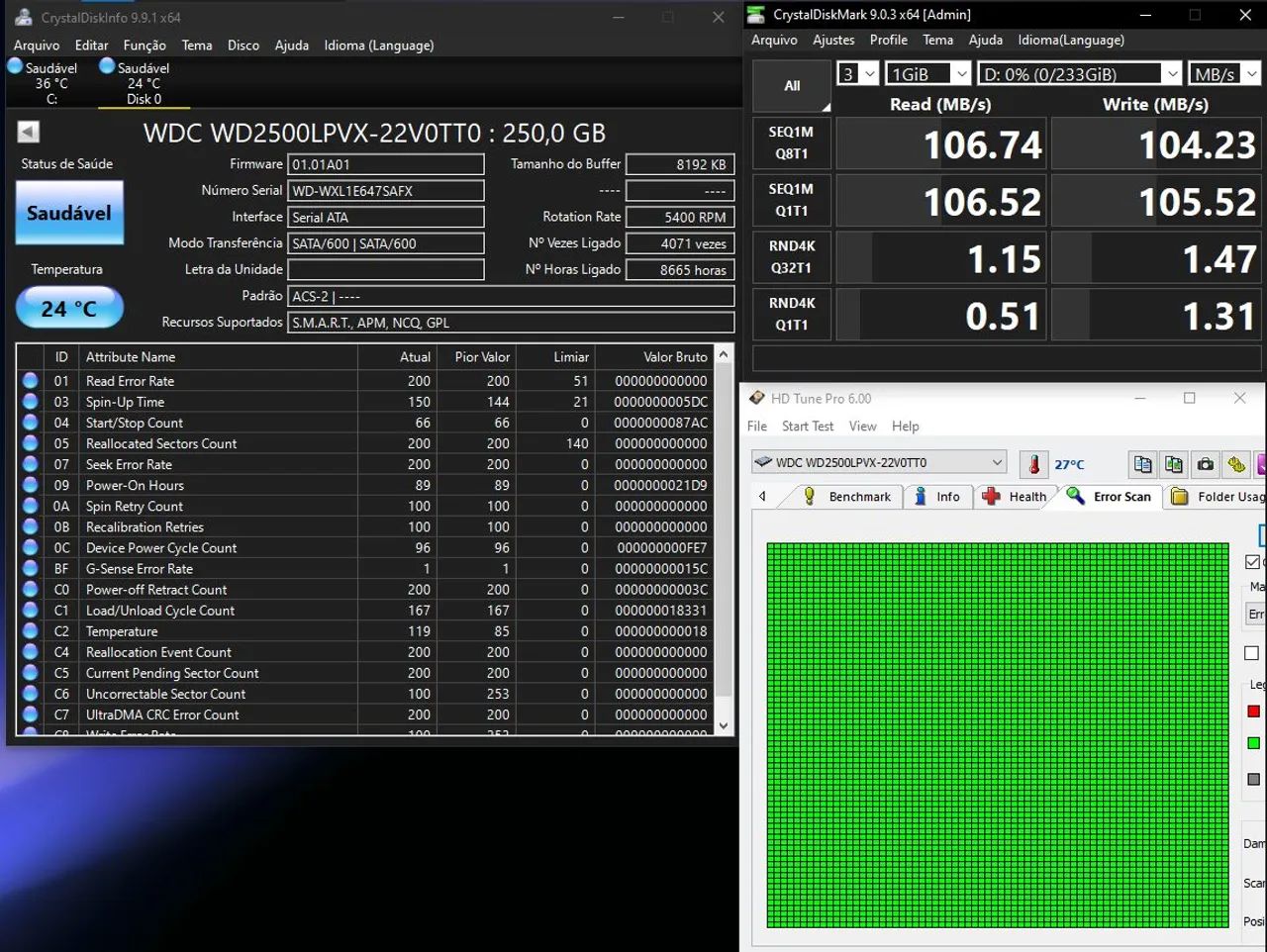This screenshot has height=952, width=1267.
Task: Click the Firmware field showing 01.01A01
Action: [386, 164]
